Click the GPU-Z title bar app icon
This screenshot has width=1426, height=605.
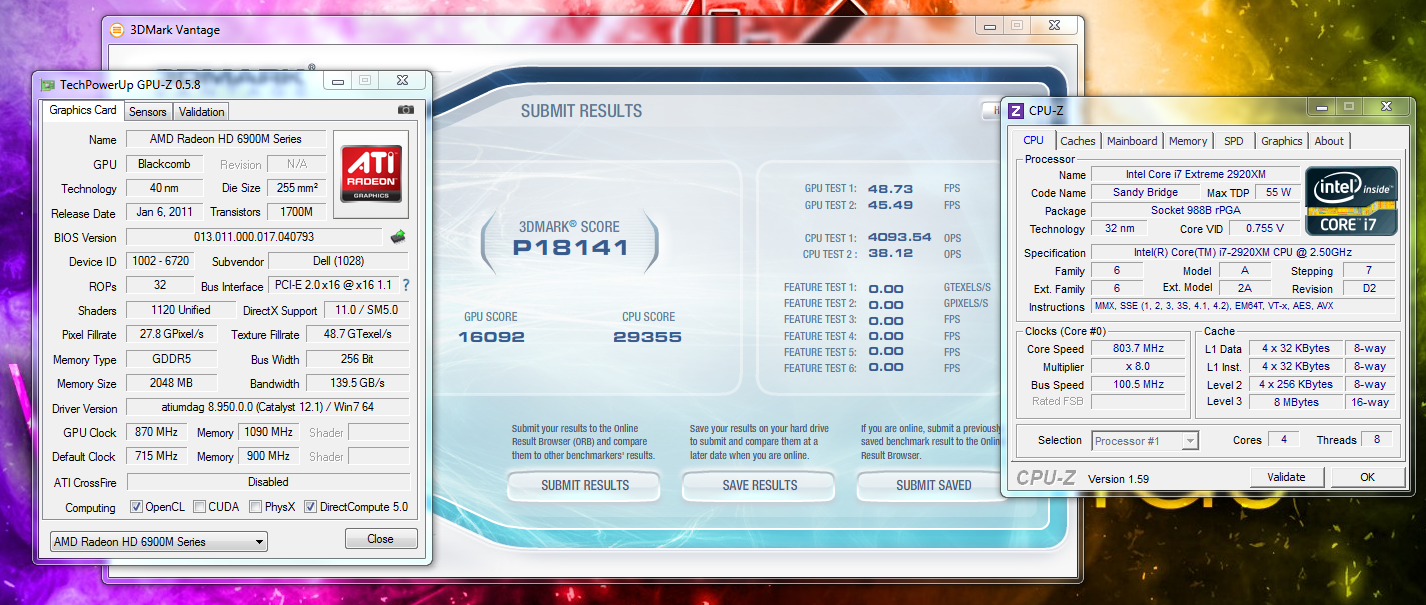coord(47,85)
